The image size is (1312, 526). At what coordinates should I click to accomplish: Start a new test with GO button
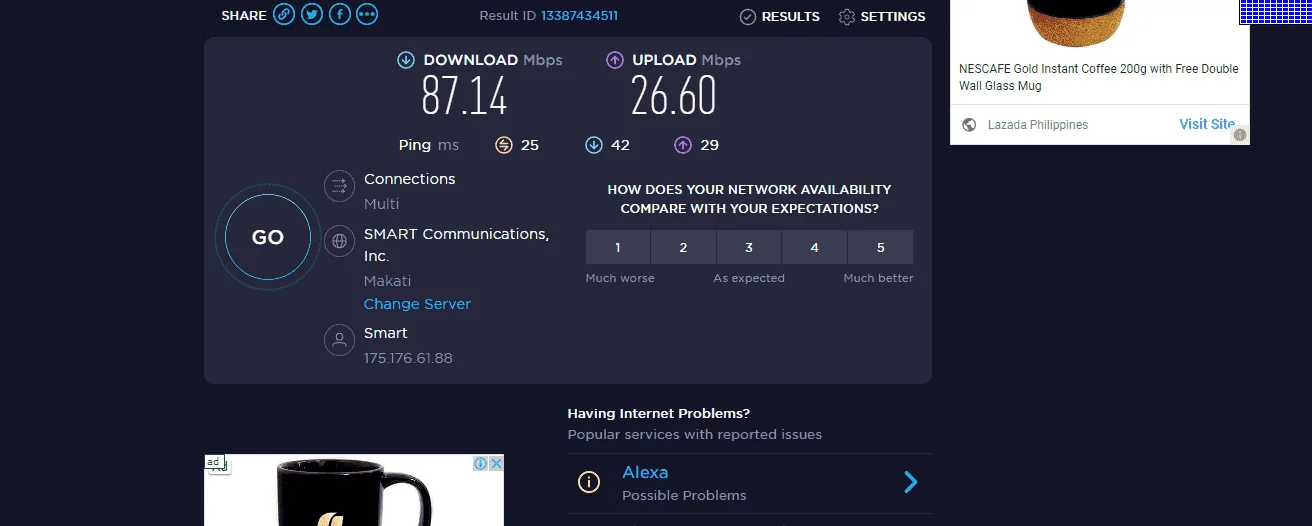click(x=268, y=237)
